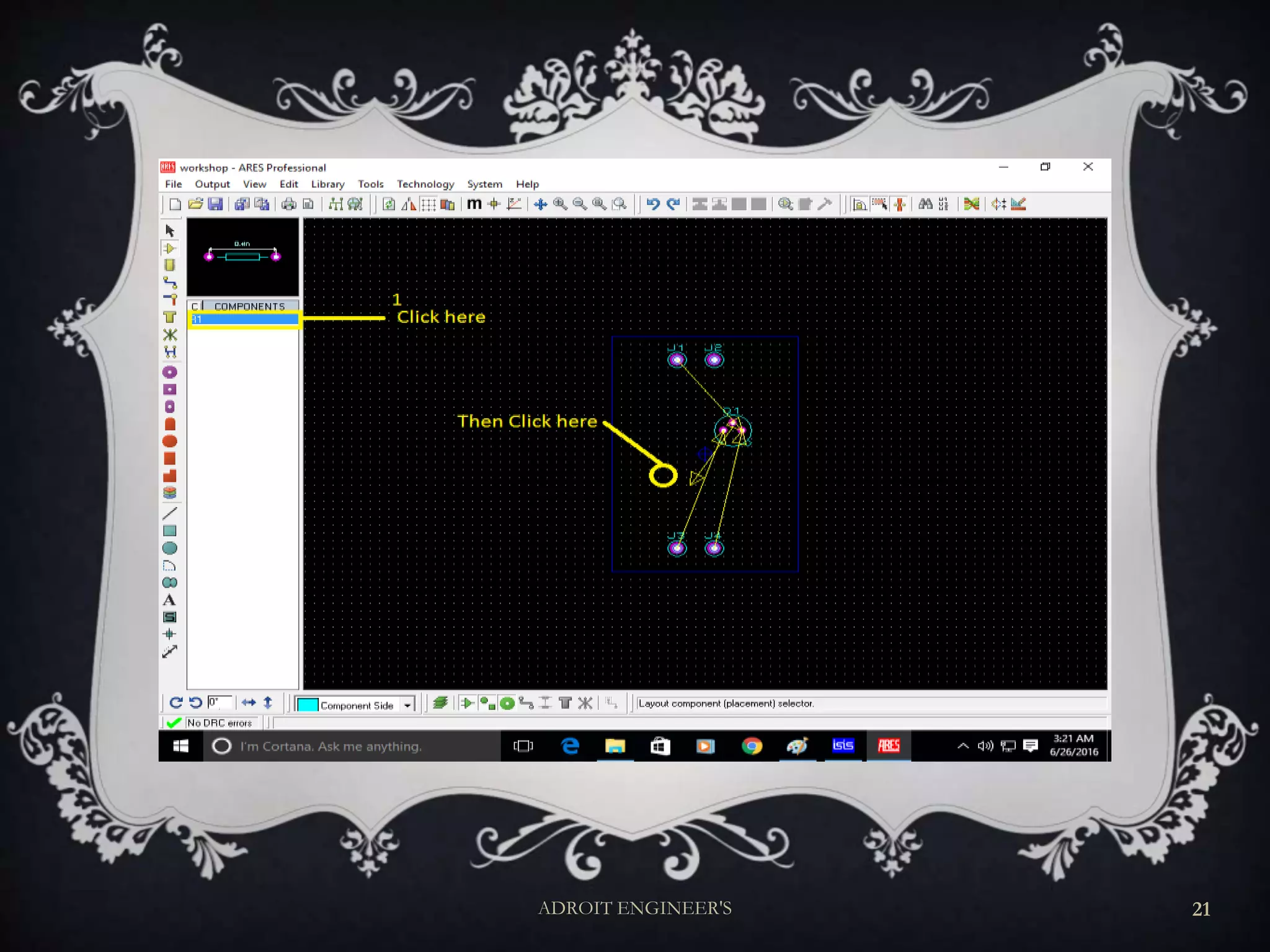Click the Save design floppy icon

pyautogui.click(x=215, y=204)
